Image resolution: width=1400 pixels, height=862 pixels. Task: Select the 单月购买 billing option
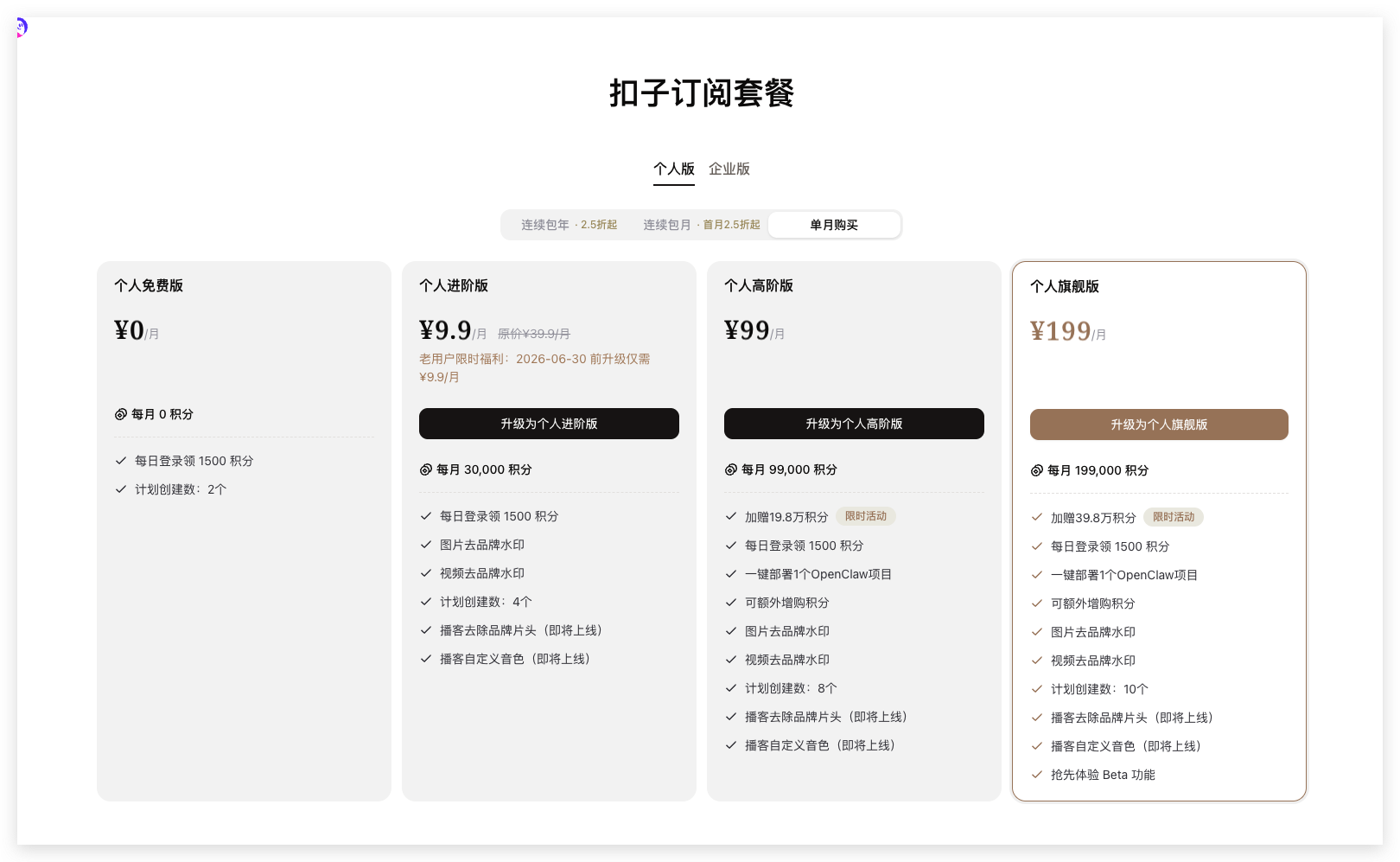(834, 225)
